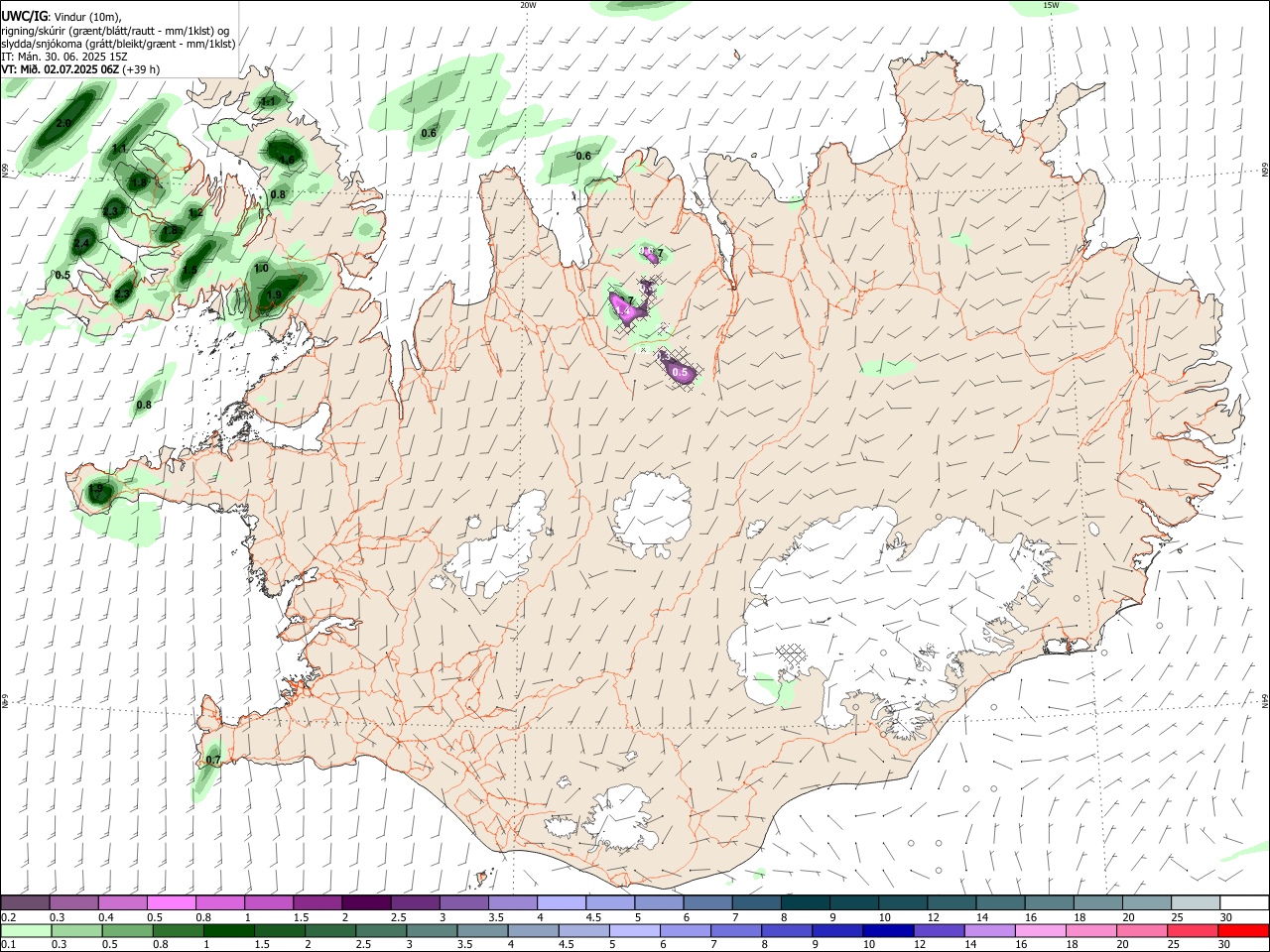Viewport: 1270px width, 952px height.
Task: Click the '64N' latitude label on right edge
Action: pos(1265,701)
